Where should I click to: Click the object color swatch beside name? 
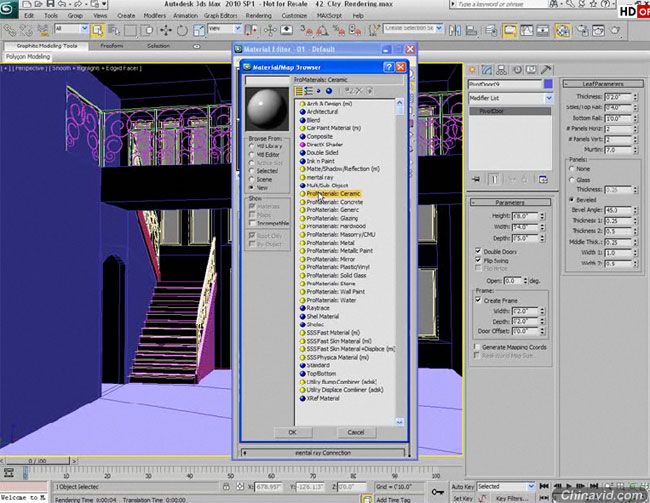(x=548, y=84)
